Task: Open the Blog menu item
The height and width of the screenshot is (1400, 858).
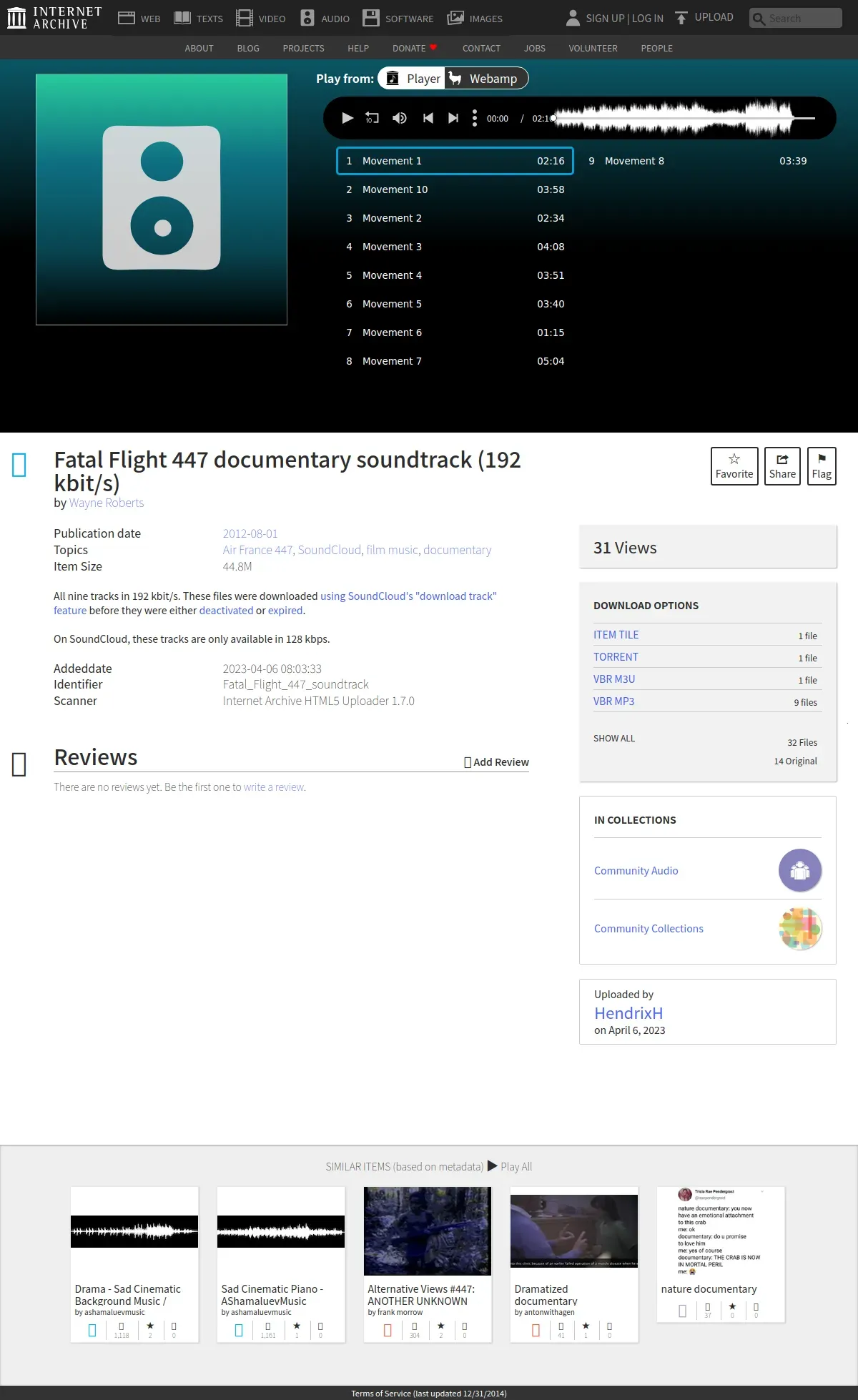Action: 248,48
